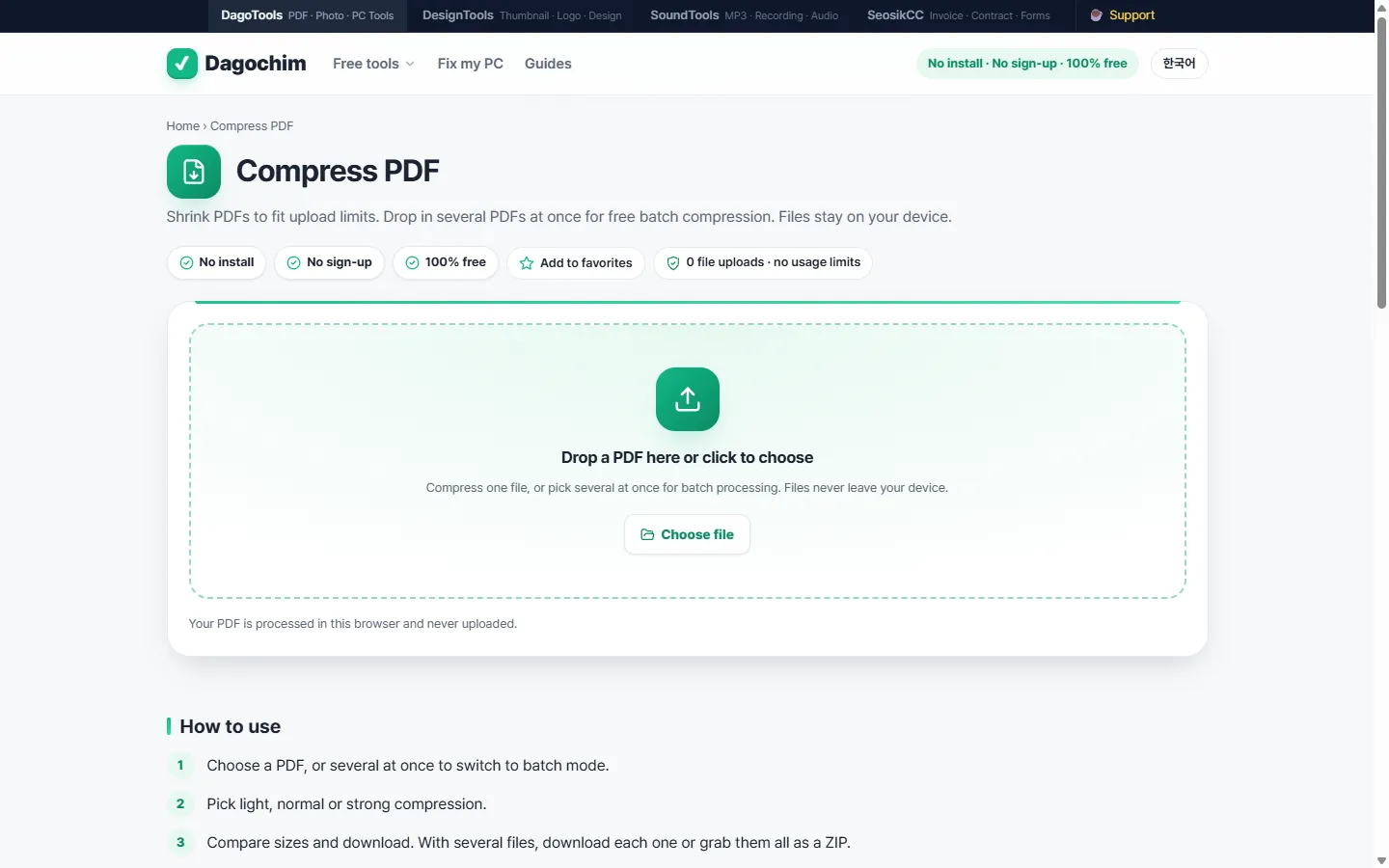Click the Support link text

[x=1131, y=15]
